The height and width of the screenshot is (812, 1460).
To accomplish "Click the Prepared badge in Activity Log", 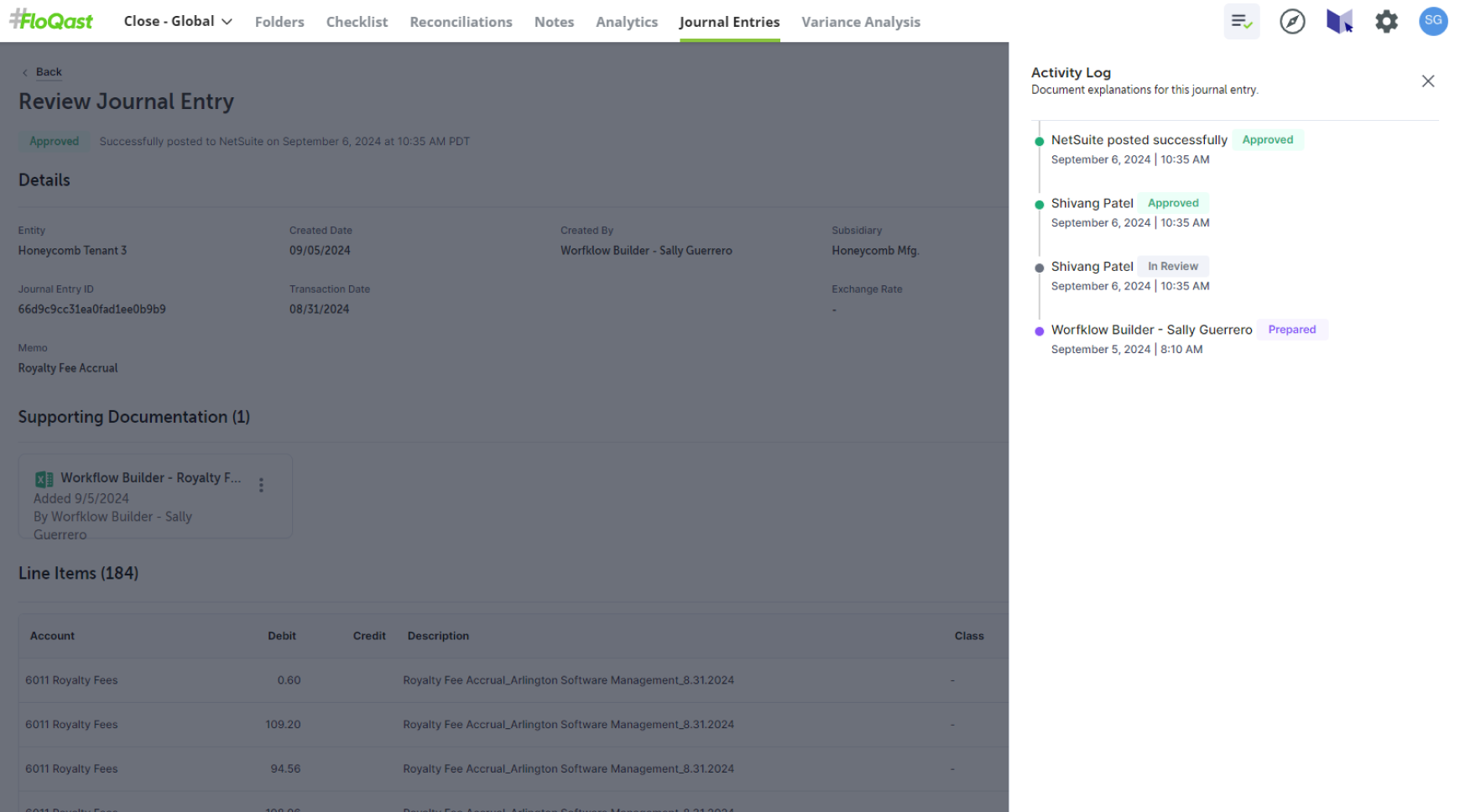I will 1292,330.
